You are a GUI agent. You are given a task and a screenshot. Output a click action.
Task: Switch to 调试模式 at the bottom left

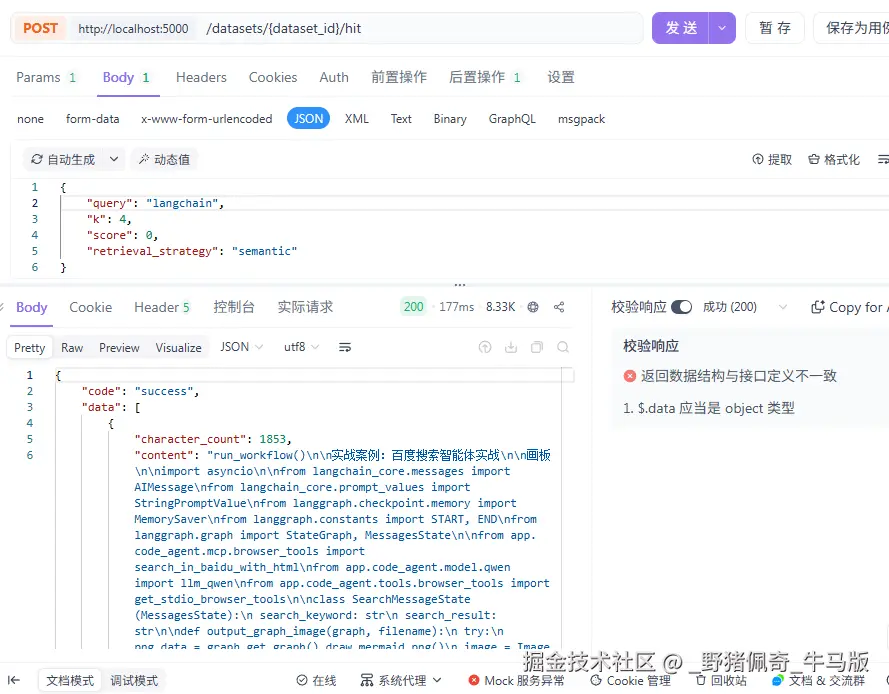135,680
